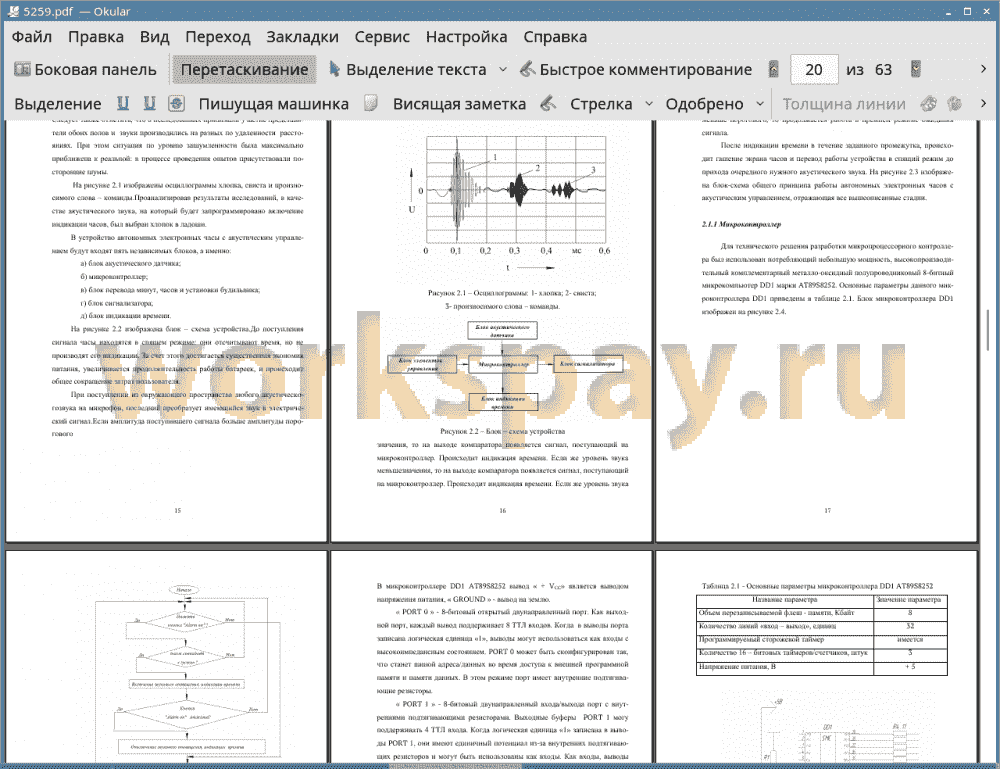Activate Перетаскивание browse mode
This screenshot has height=769, width=1000.
click(244, 70)
